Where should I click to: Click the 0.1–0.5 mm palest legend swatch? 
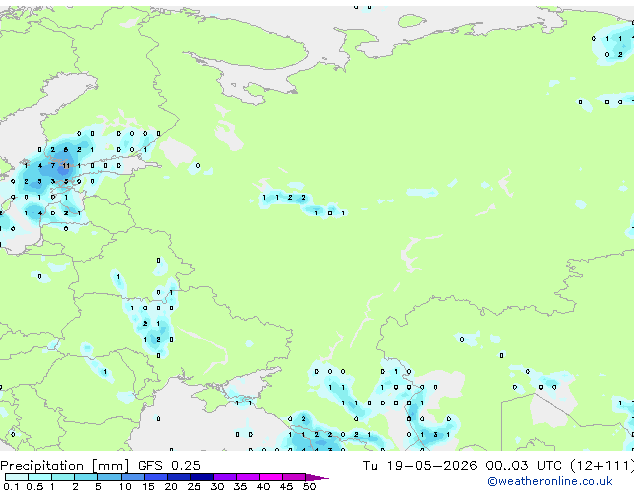(17, 477)
